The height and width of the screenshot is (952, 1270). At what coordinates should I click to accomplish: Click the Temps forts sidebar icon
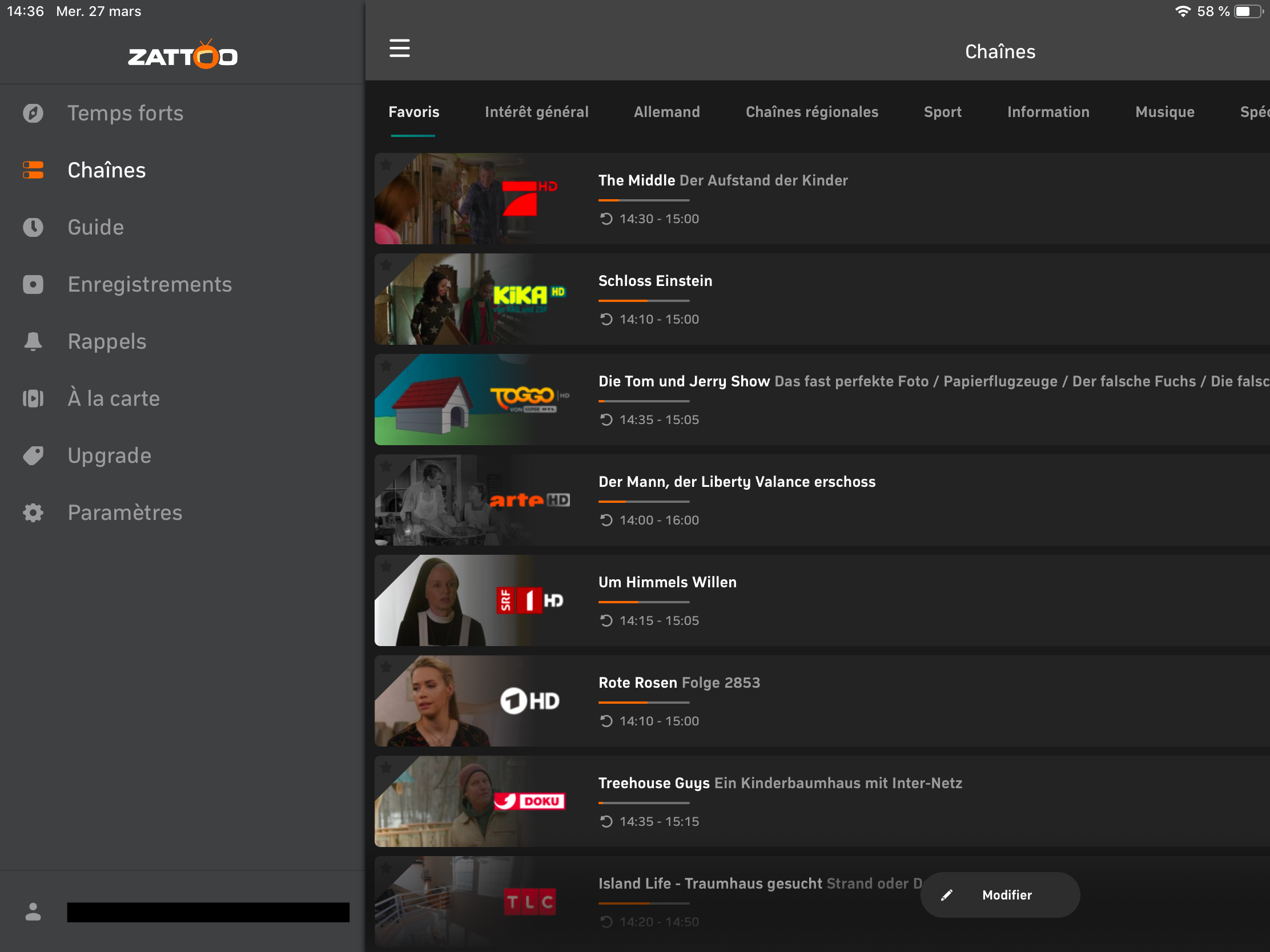tap(32, 112)
